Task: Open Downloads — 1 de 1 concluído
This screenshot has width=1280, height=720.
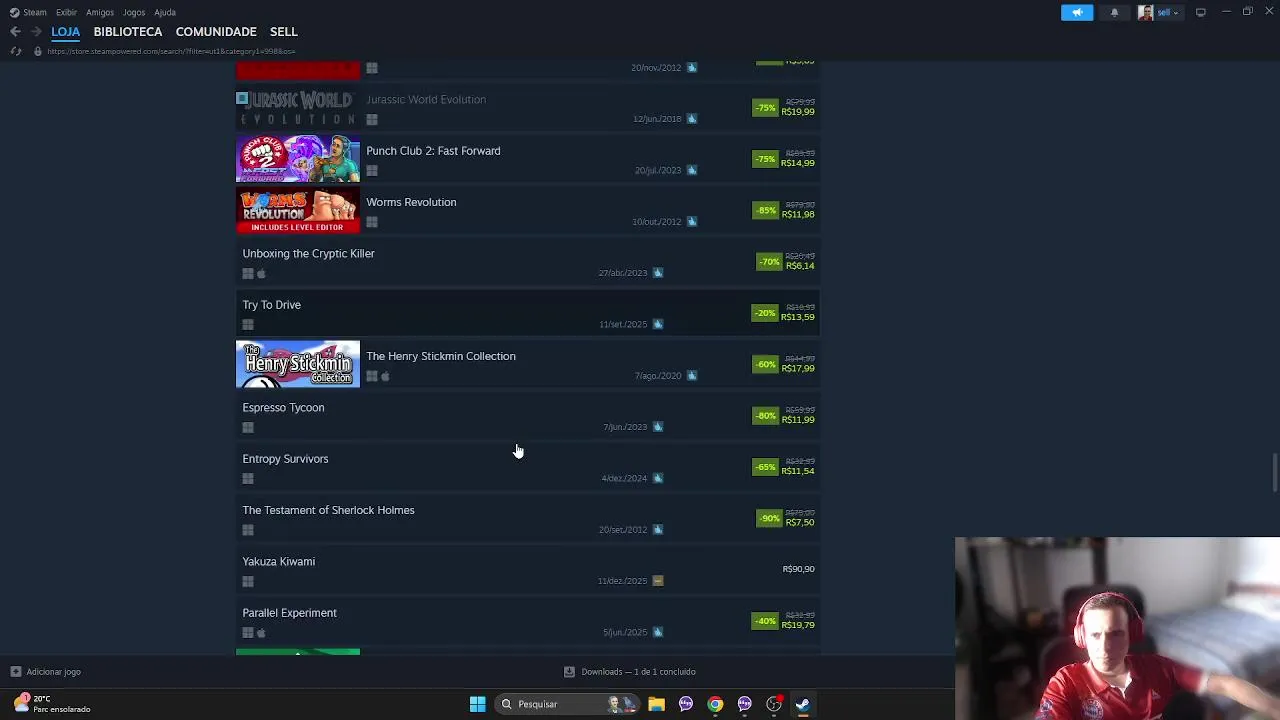Action: (x=638, y=672)
